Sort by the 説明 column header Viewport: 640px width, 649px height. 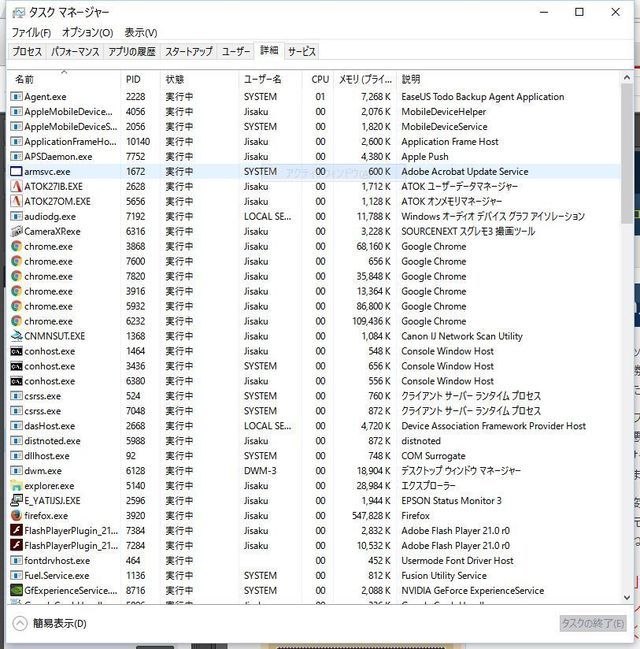[x=508, y=79]
